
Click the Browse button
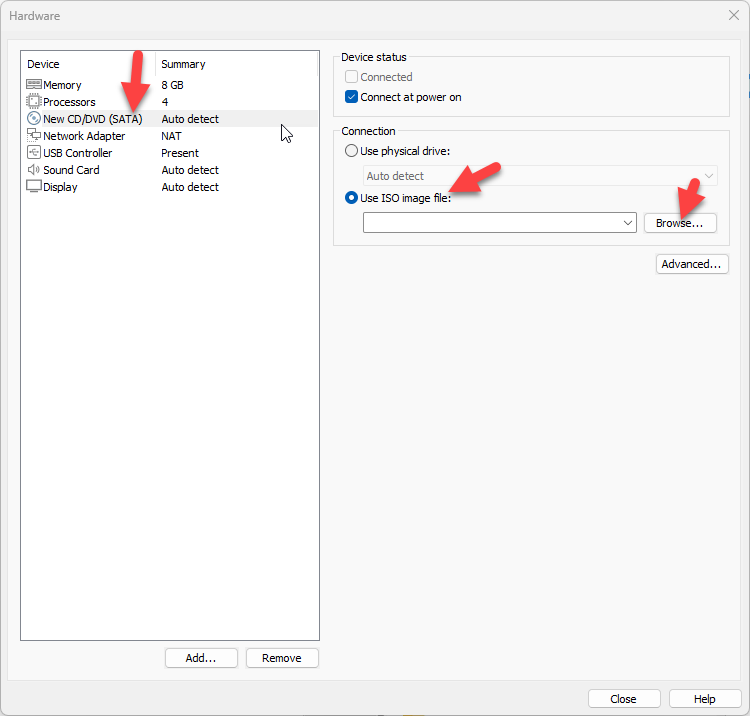[679, 223]
